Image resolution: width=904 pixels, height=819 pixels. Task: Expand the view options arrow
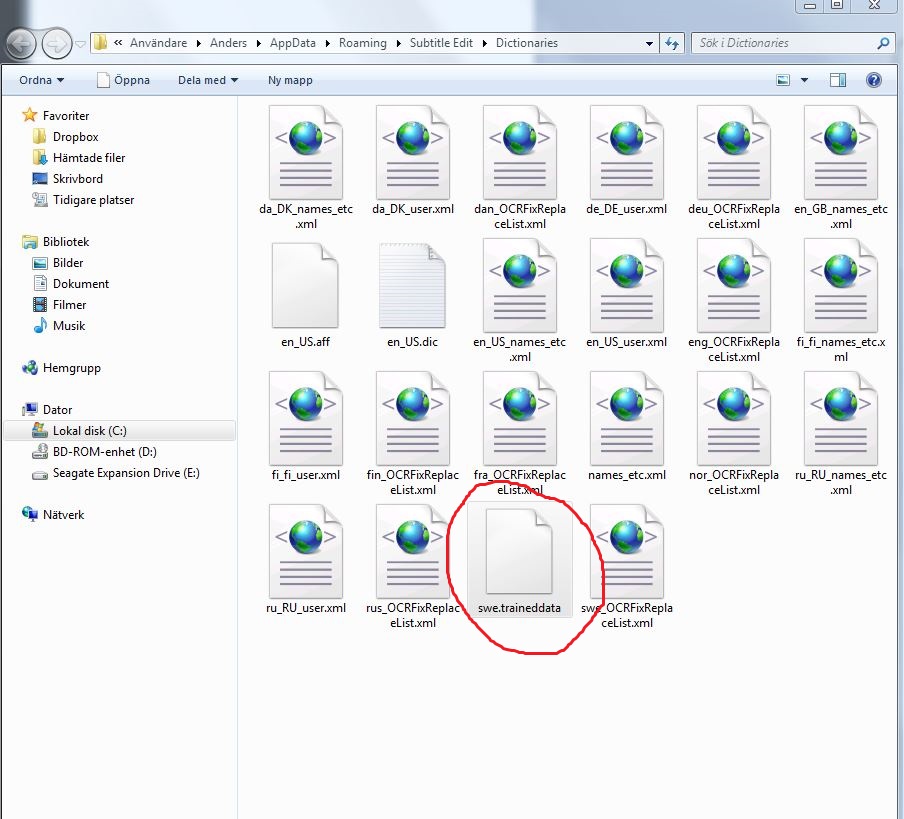click(x=804, y=80)
